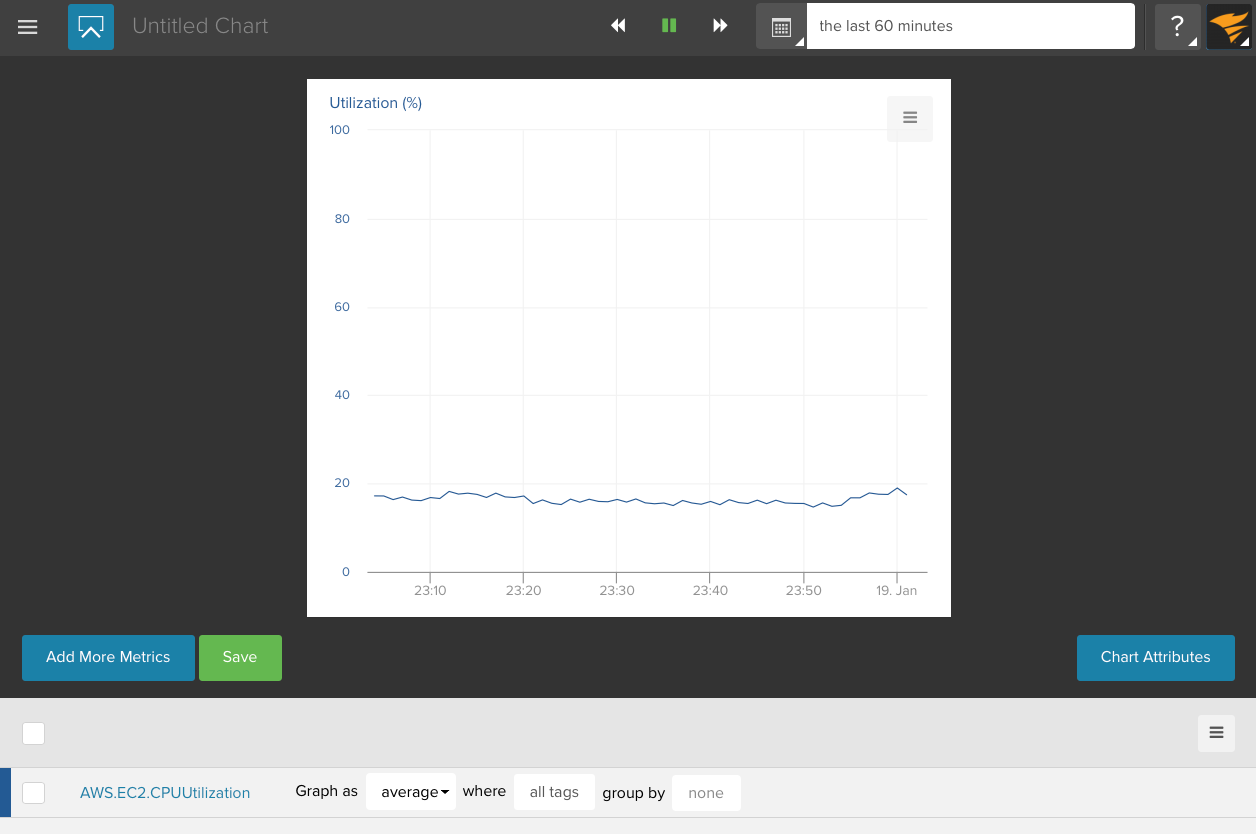The height and width of the screenshot is (834, 1256).
Task: Click the chart type icon beside title
Action: (x=91, y=27)
